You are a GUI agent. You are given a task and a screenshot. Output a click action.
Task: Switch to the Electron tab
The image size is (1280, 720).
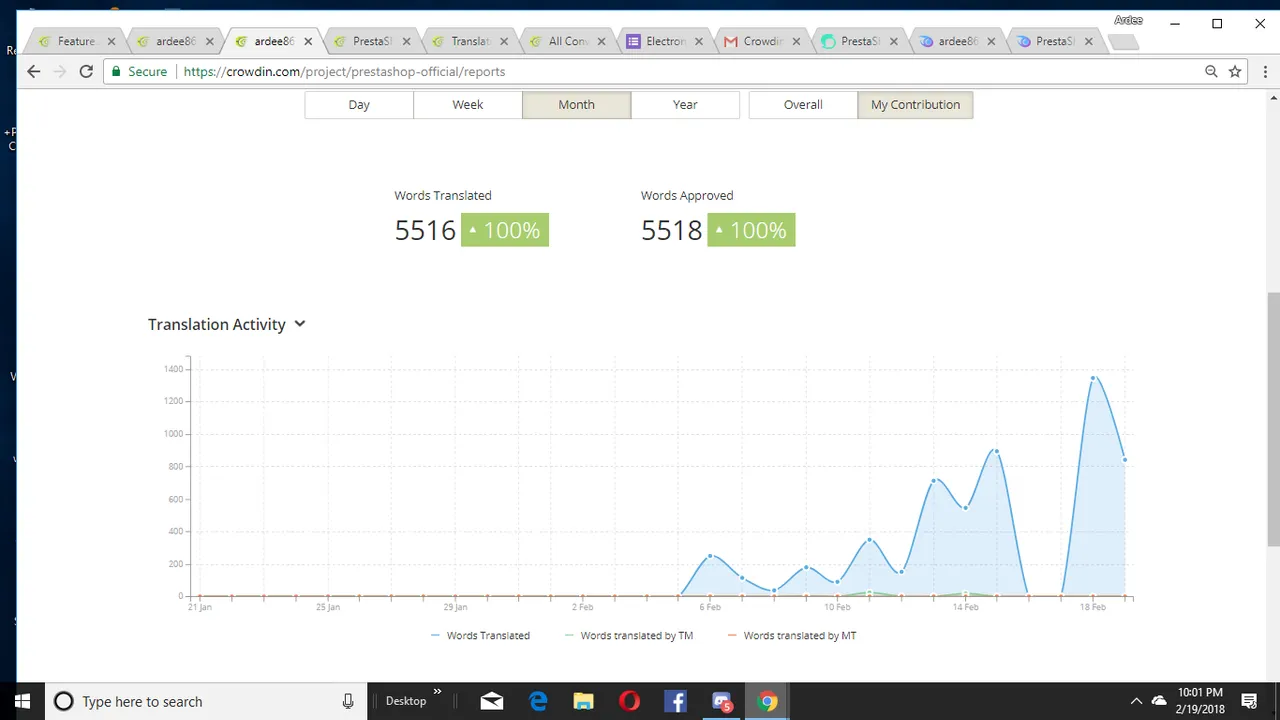point(666,42)
